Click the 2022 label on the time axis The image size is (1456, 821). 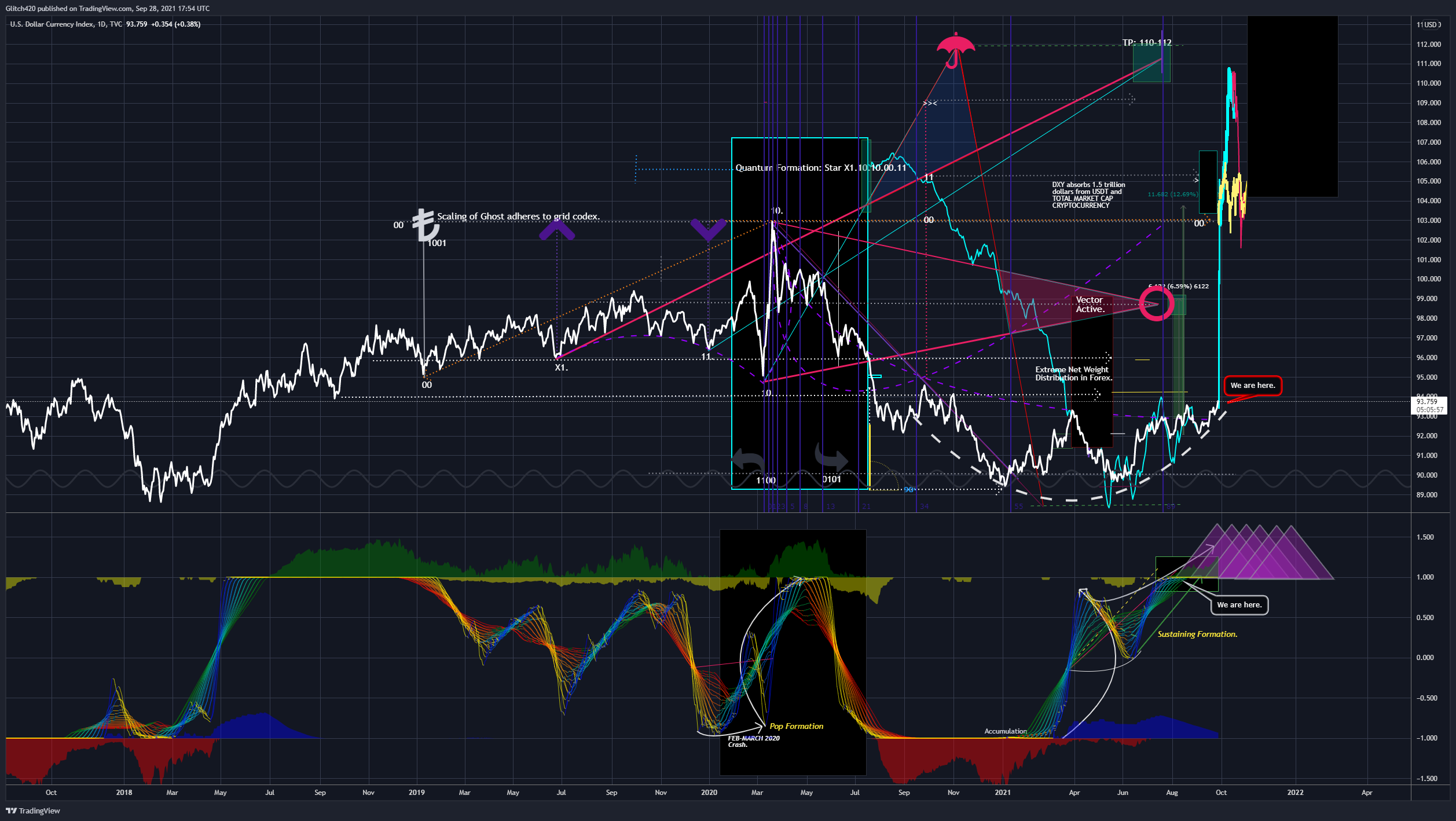[x=1295, y=793]
